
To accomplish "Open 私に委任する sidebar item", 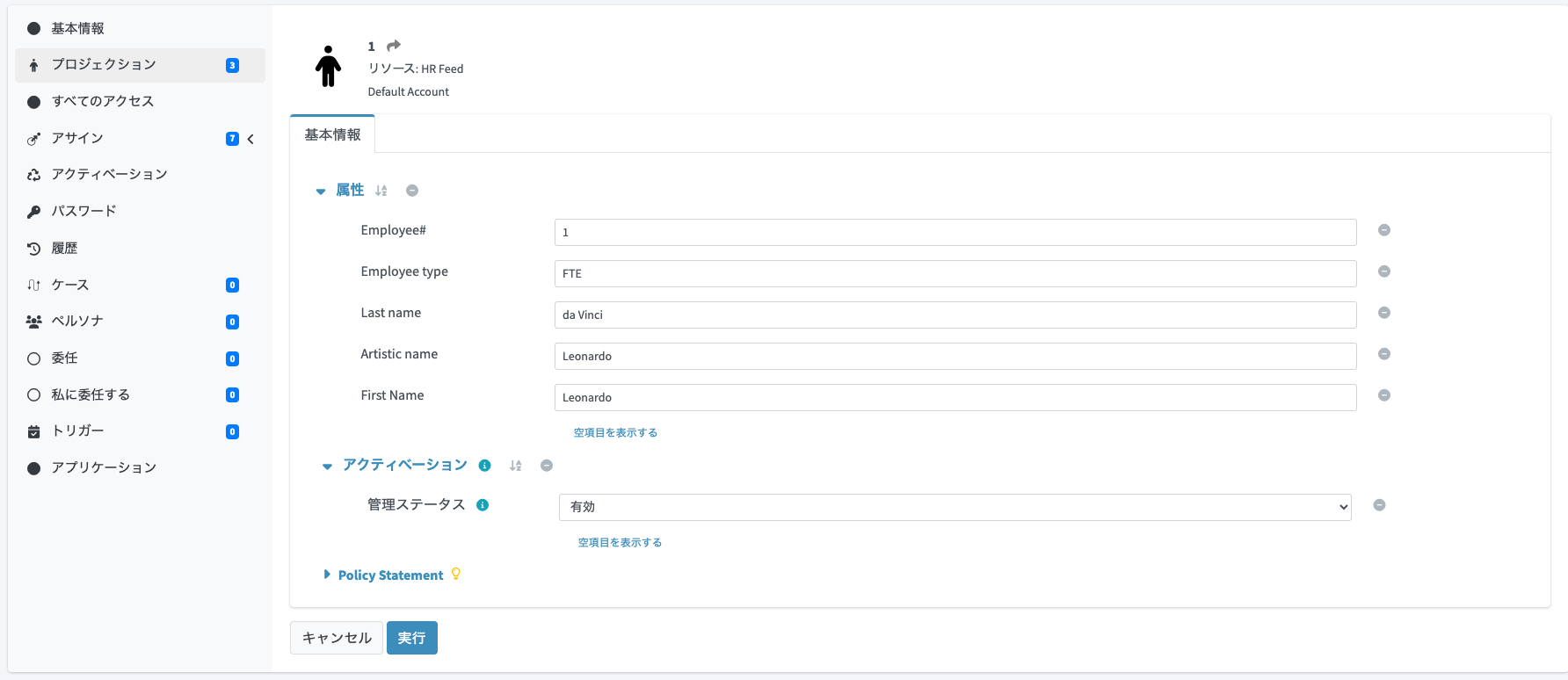I will [140, 394].
